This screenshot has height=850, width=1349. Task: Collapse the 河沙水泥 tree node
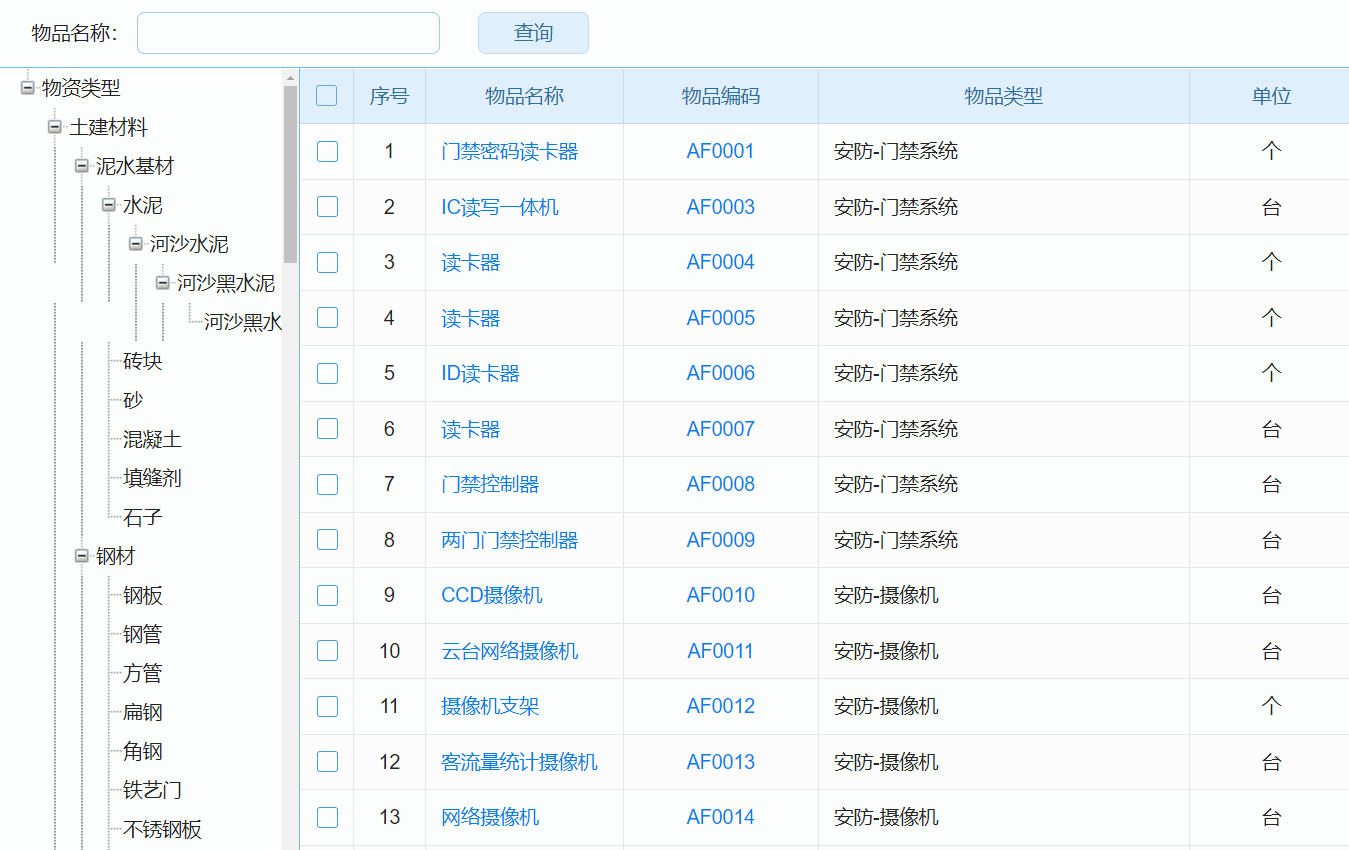pyautogui.click(x=136, y=244)
